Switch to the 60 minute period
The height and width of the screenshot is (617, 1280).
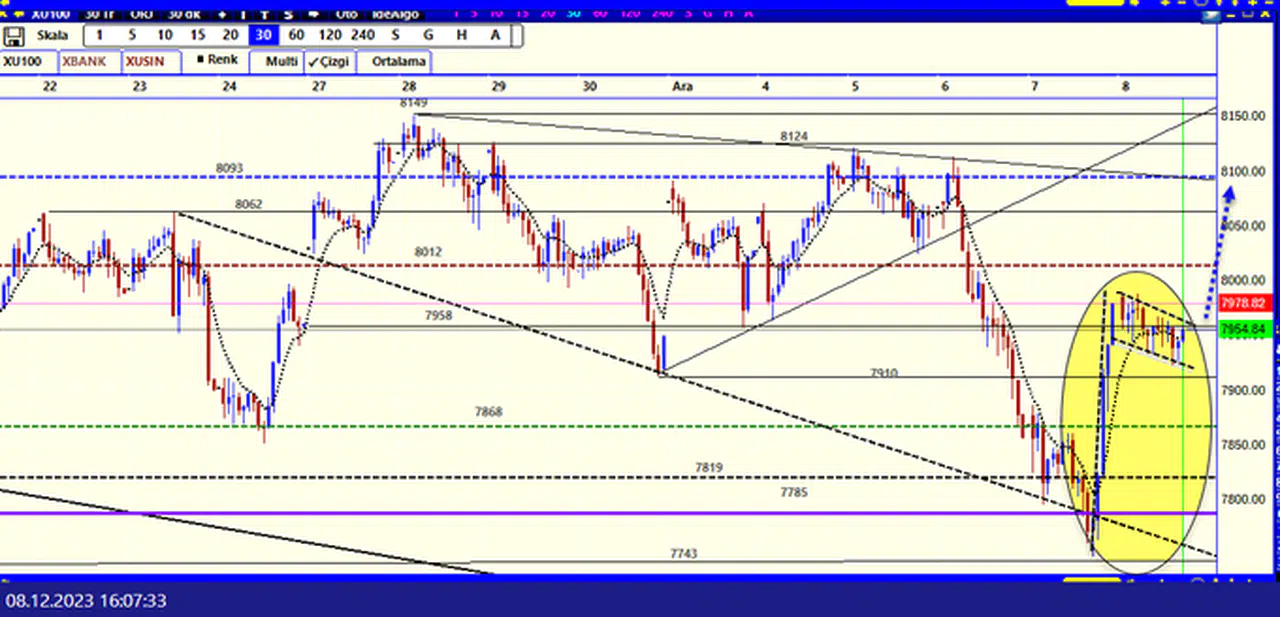tap(296, 35)
